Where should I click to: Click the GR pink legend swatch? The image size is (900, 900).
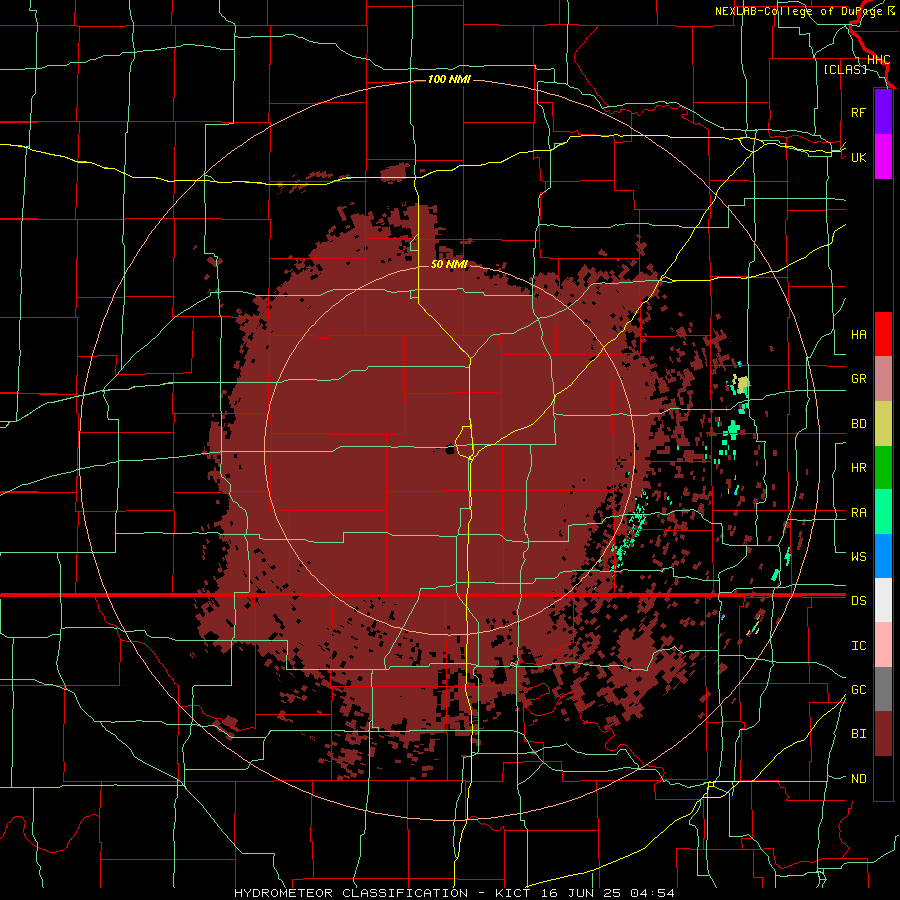click(883, 379)
